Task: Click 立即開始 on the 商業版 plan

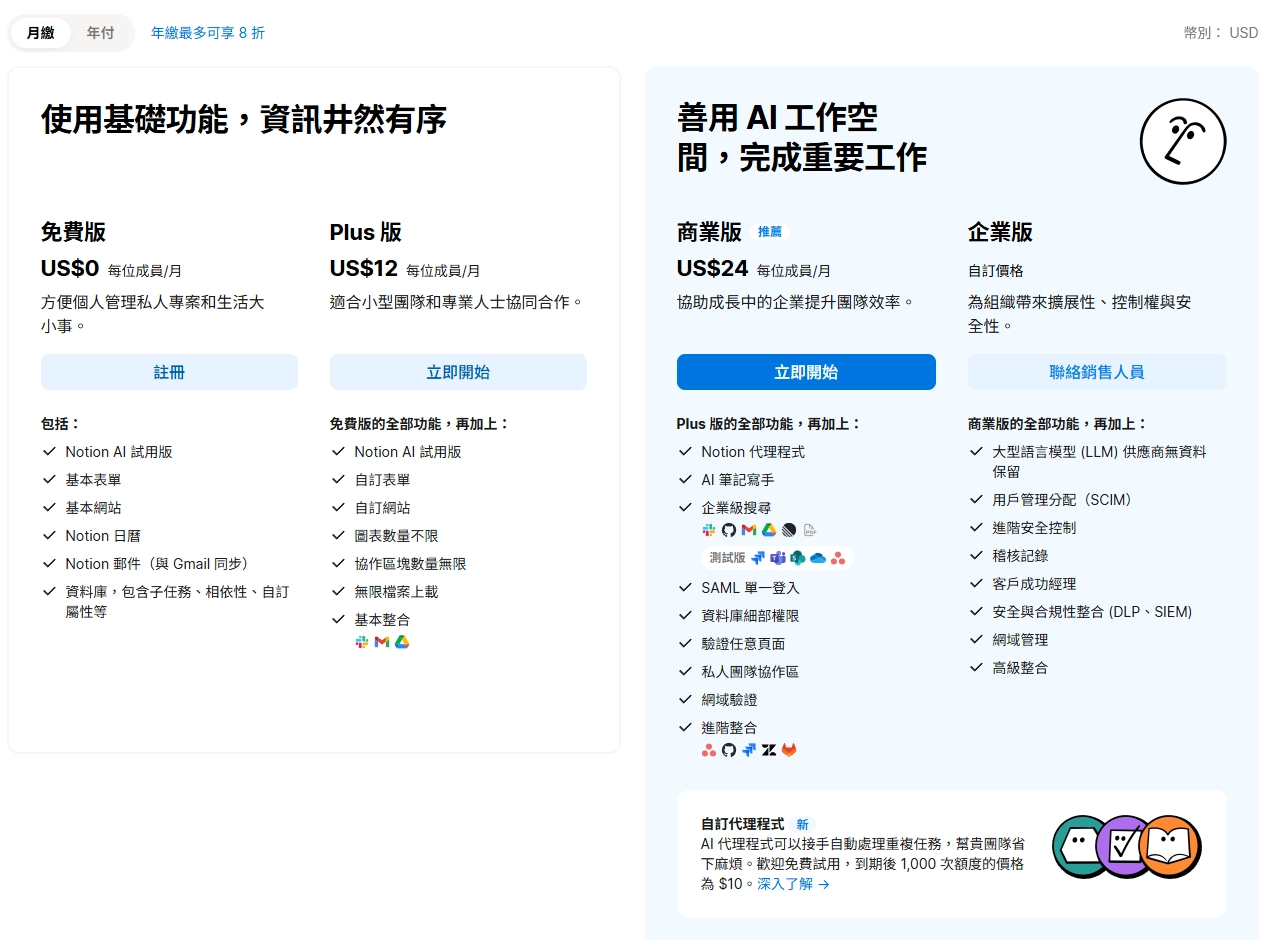Action: click(x=806, y=371)
